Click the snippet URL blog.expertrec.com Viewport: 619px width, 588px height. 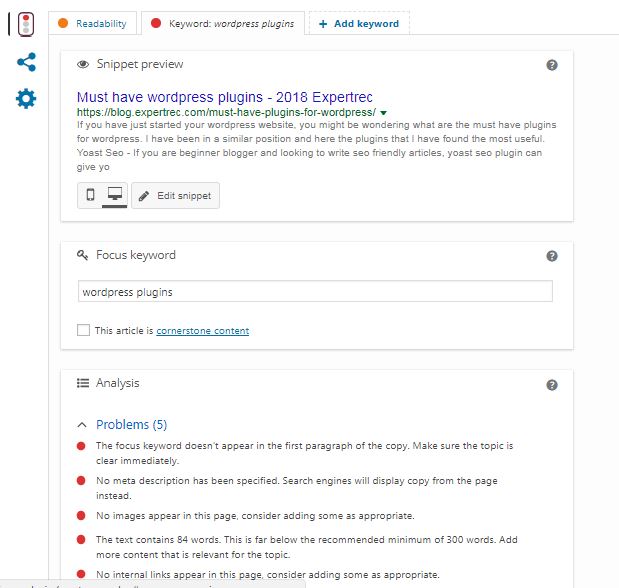click(226, 113)
